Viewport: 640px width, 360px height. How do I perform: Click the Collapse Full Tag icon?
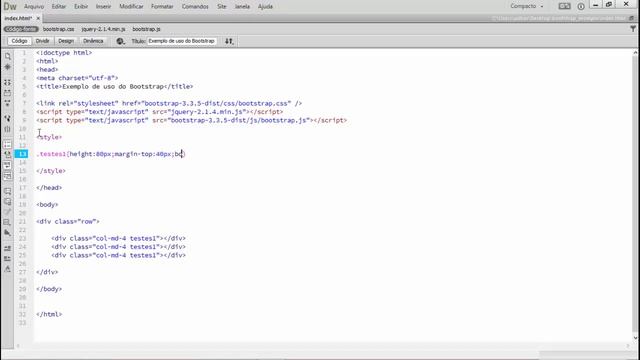tap(8, 82)
